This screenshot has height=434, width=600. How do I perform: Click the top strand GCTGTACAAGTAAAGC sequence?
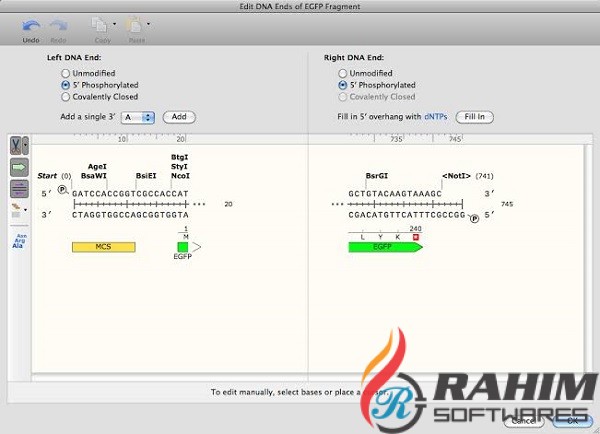(x=395, y=194)
